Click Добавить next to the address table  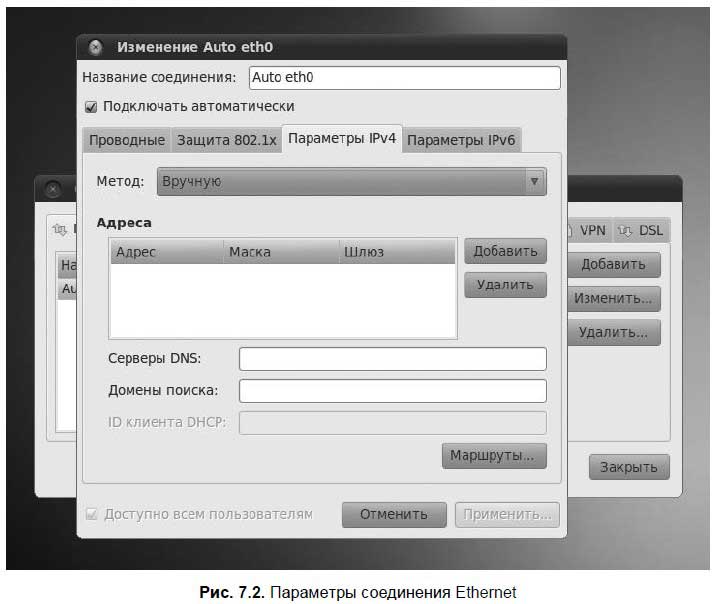click(505, 251)
